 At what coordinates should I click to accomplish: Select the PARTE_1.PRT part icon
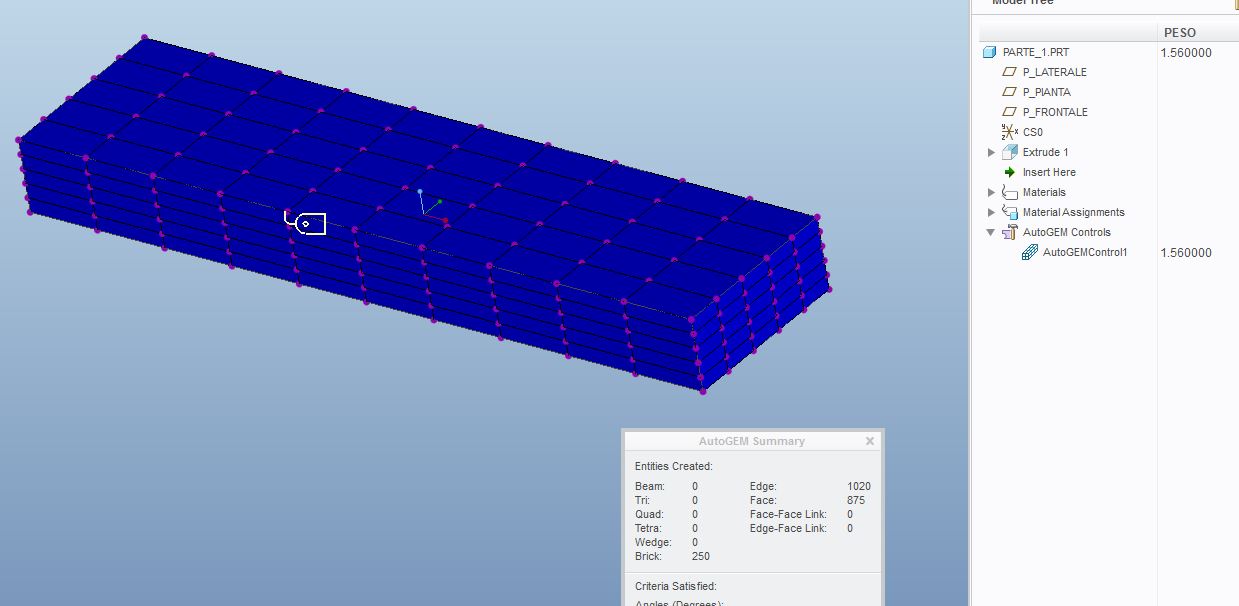(x=989, y=52)
